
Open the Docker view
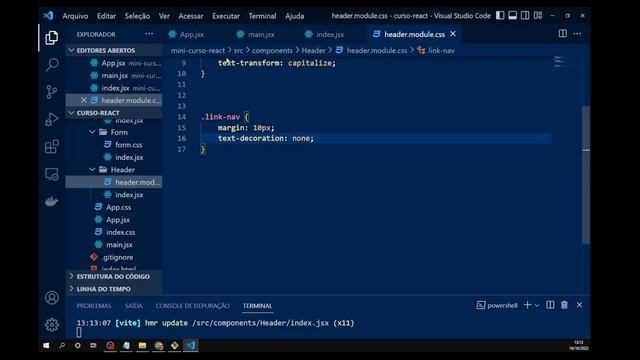[52, 201]
